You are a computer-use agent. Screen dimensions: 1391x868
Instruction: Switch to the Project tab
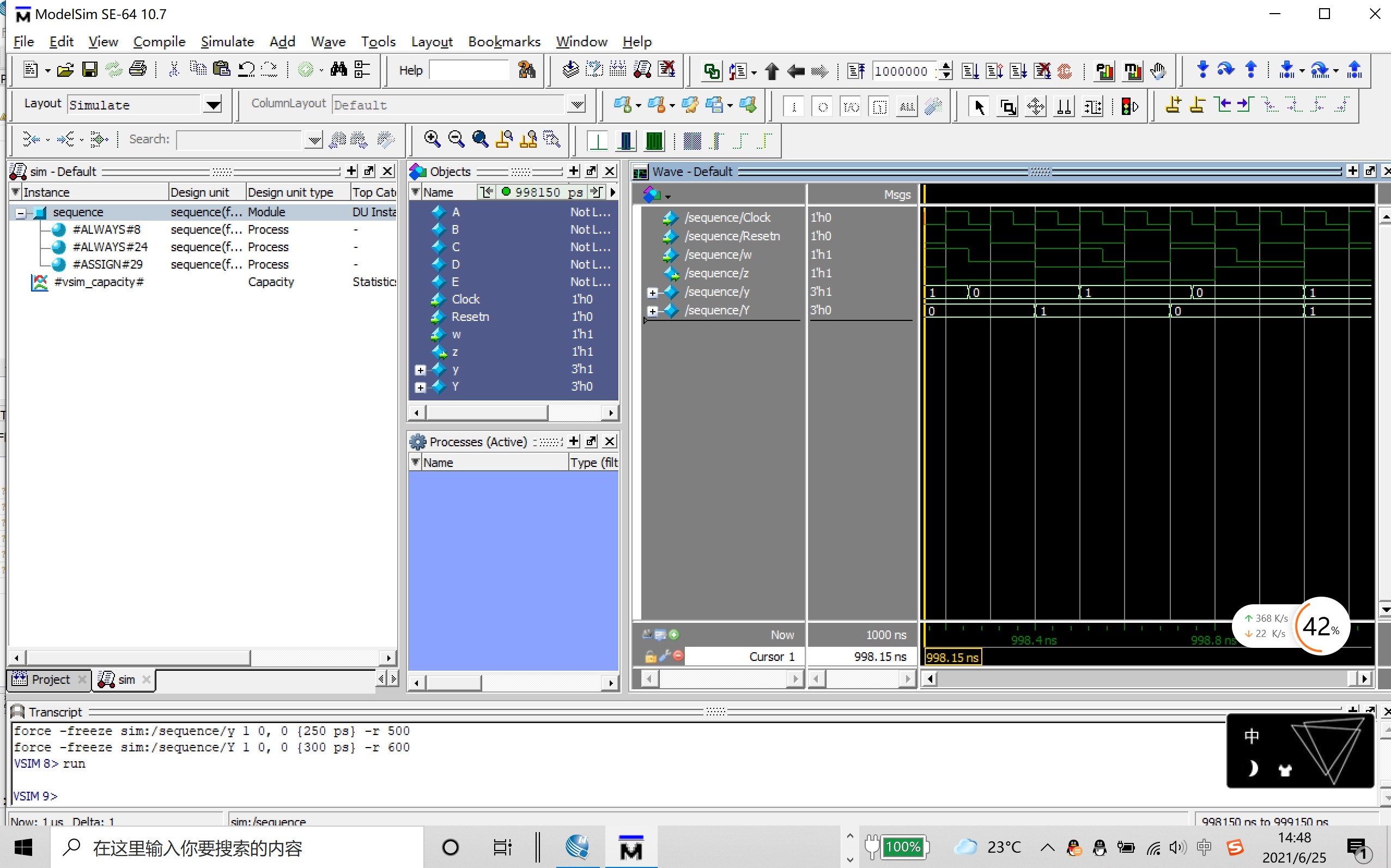(50, 679)
